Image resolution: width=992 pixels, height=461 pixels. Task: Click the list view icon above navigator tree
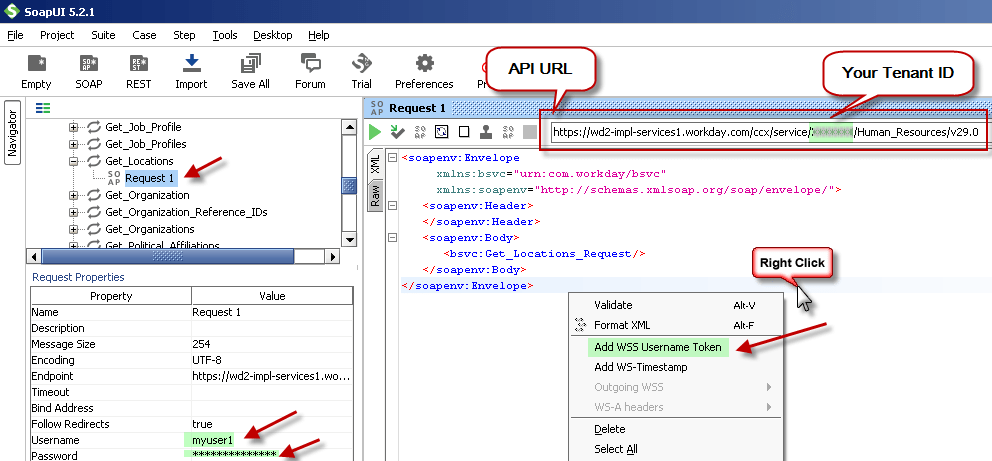[42, 108]
